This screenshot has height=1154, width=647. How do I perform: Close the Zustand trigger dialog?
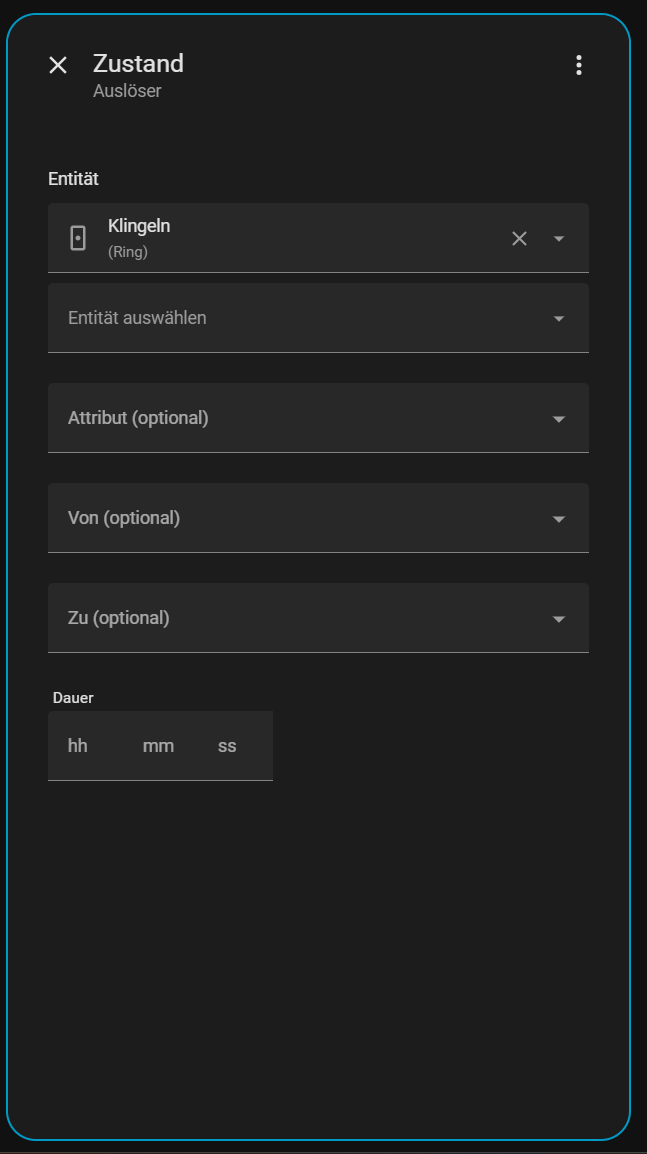(58, 65)
